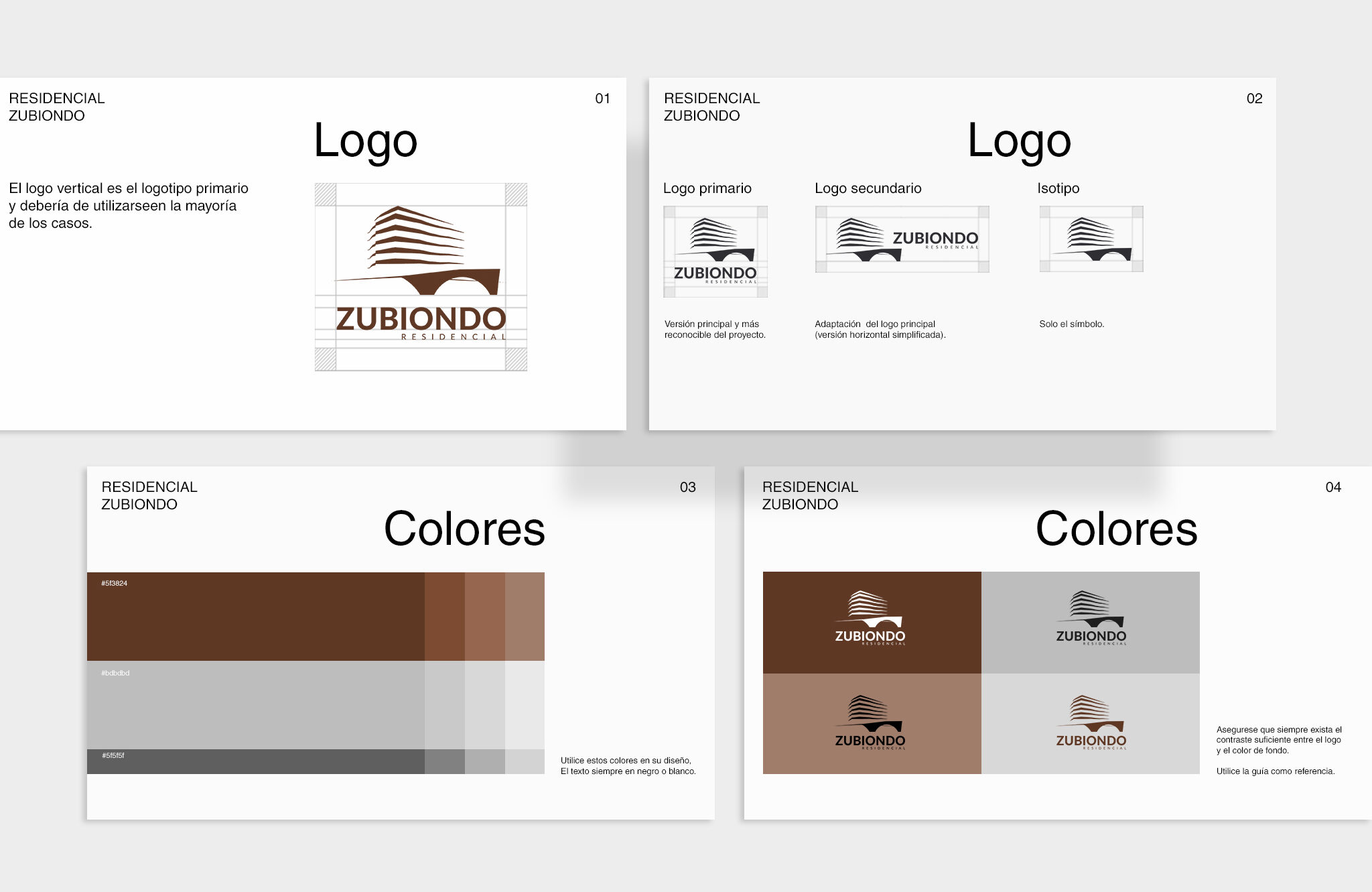Pick the dark gray #5f5f5f swatch

[255, 762]
